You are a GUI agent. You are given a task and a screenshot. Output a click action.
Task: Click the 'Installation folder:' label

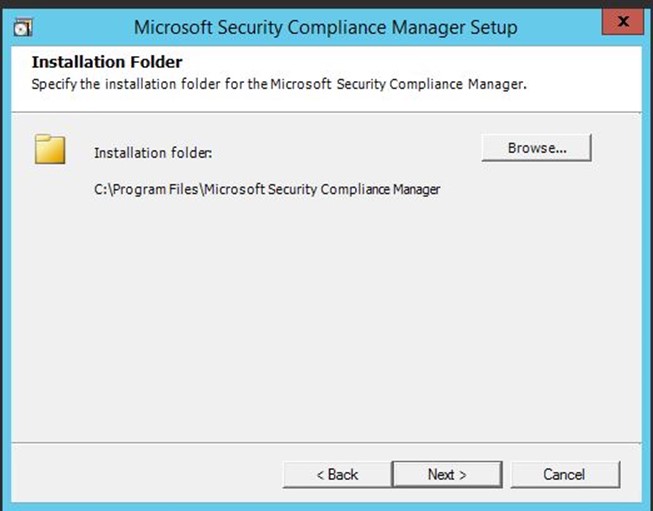pyautogui.click(x=153, y=153)
